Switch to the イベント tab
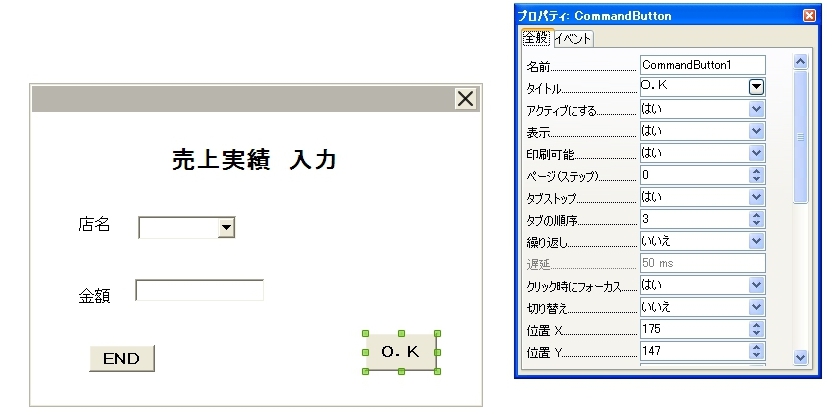The height and width of the screenshot is (415, 839). point(573,39)
